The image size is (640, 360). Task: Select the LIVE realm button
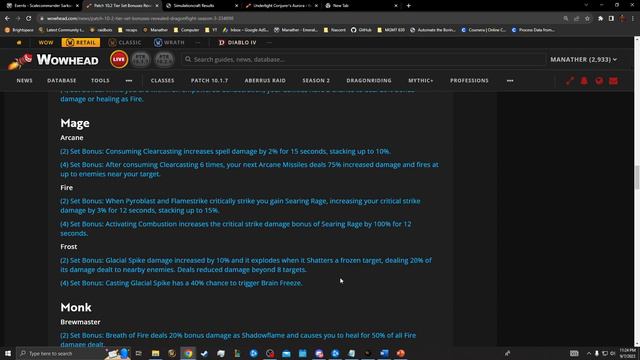(119, 60)
